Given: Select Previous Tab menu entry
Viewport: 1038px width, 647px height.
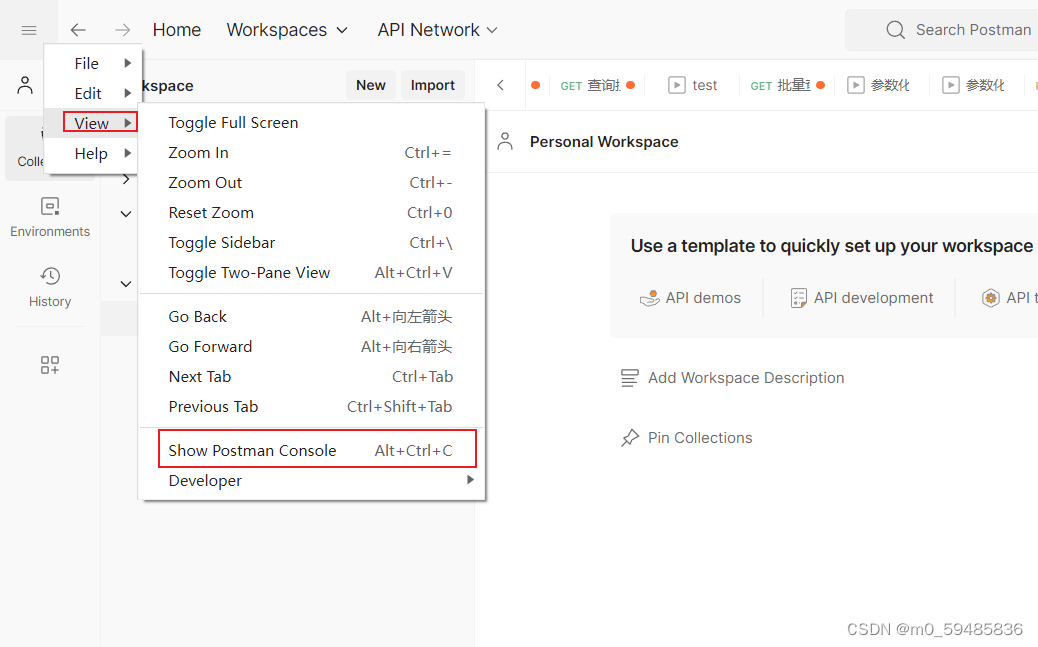Looking at the screenshot, I should click(x=311, y=407).
